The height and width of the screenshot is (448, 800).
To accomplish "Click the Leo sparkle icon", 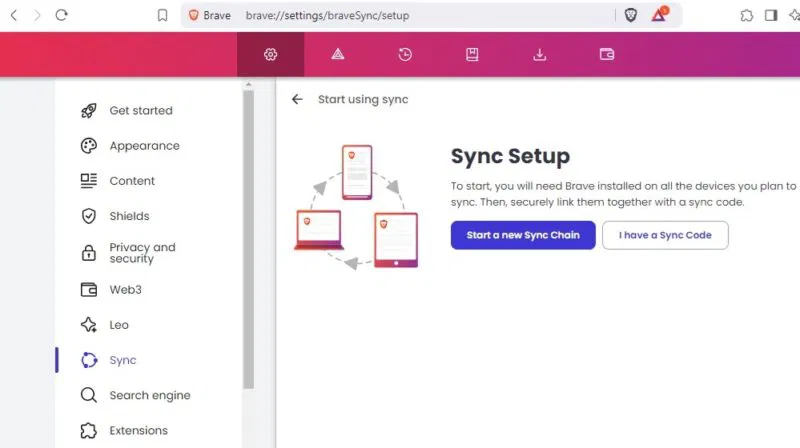I will point(89,325).
